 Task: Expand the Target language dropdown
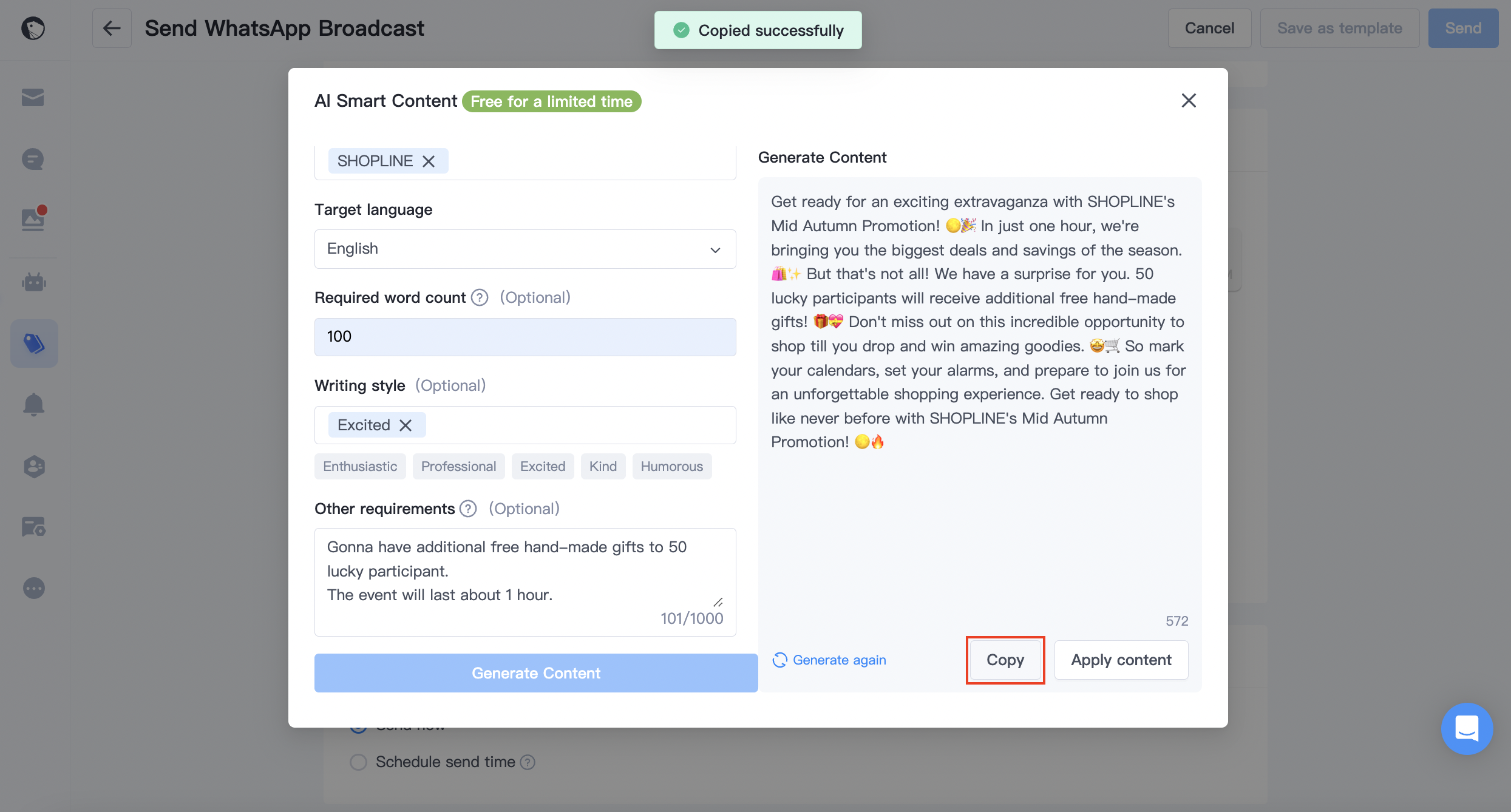point(525,249)
